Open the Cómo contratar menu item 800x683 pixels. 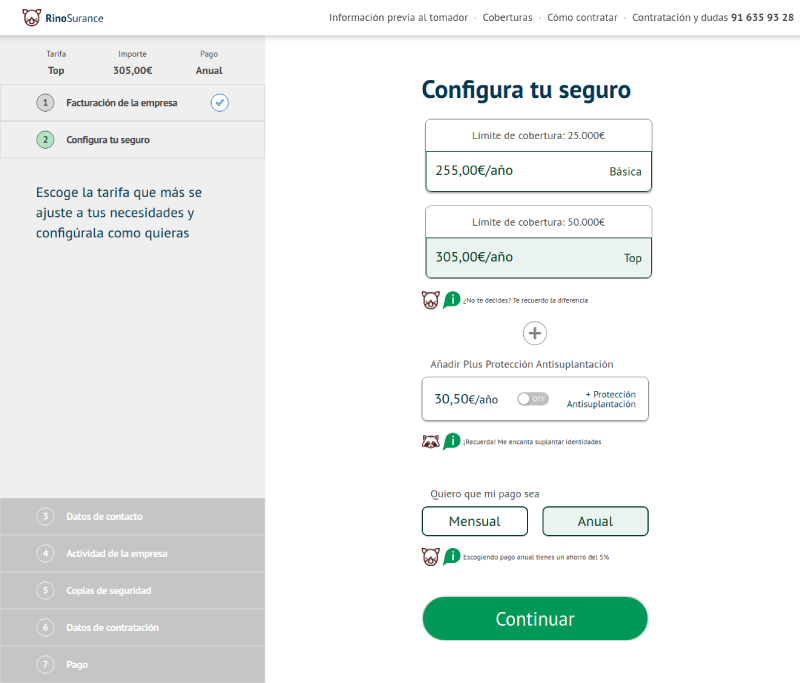[x=582, y=18]
